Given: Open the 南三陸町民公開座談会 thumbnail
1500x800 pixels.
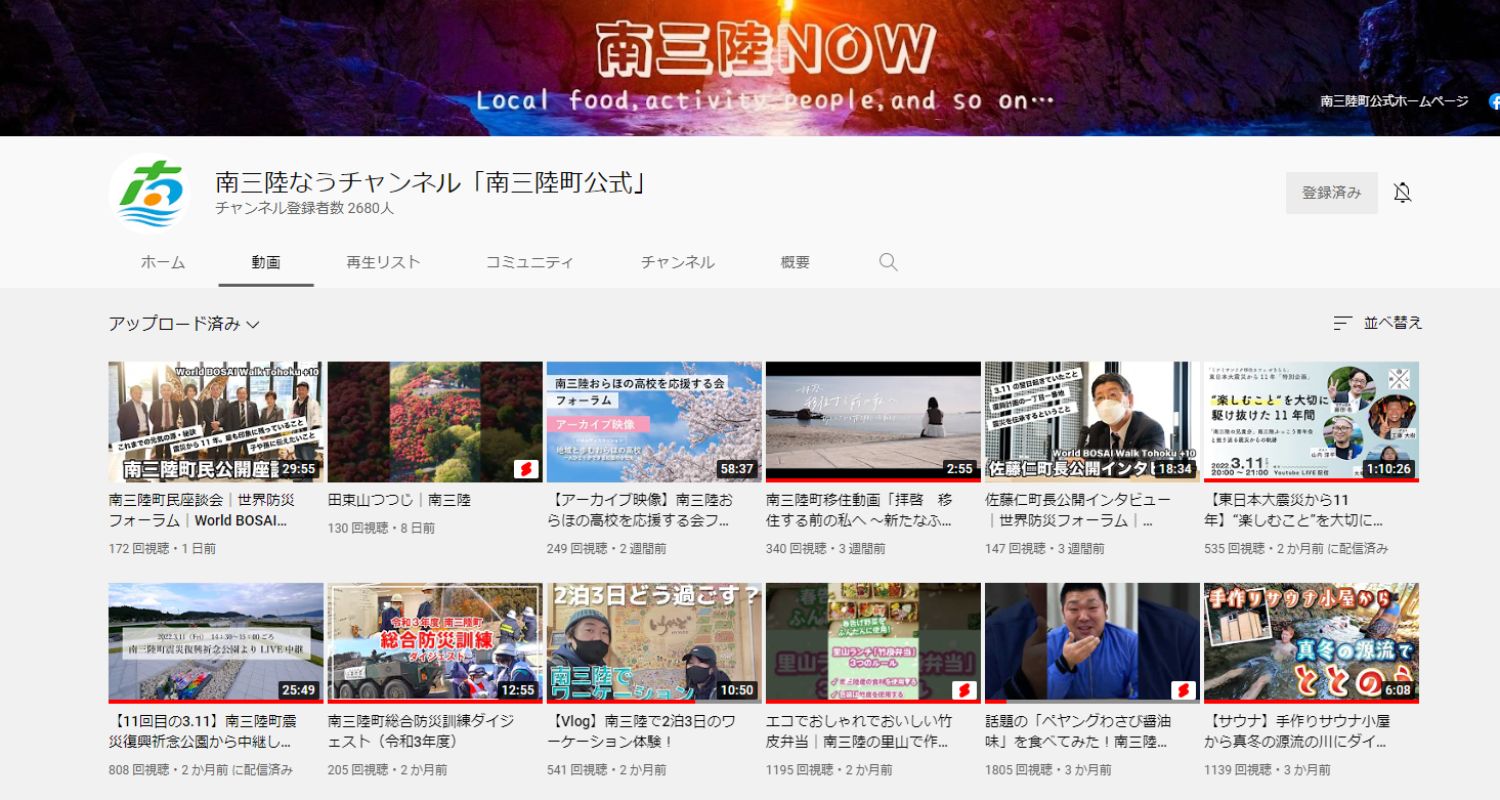Looking at the screenshot, I should 215,420.
